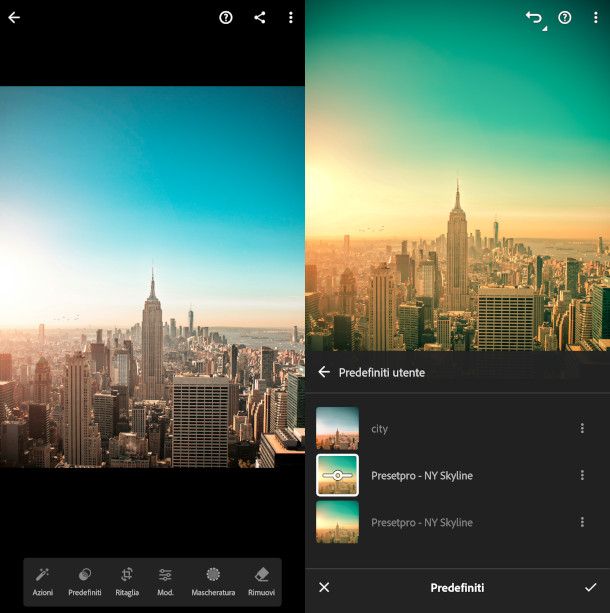Screen dimensions: 610x613
Task: Open options for selected Presetpro - NY Skyline
Action: pyautogui.click(x=582, y=476)
